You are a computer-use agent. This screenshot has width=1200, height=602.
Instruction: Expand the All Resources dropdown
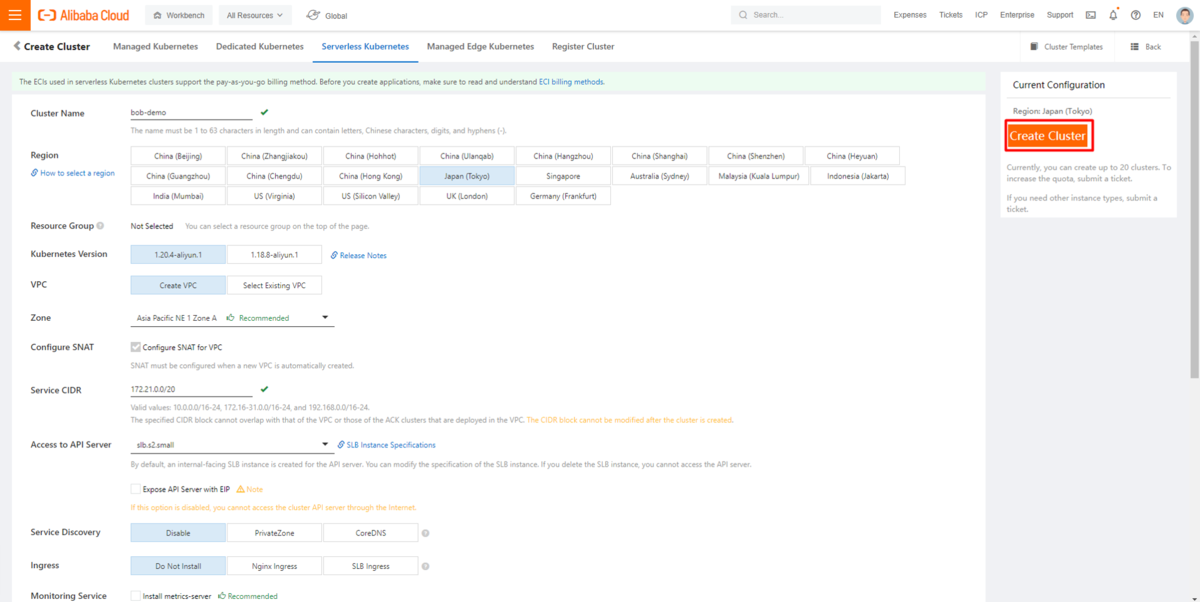click(255, 15)
